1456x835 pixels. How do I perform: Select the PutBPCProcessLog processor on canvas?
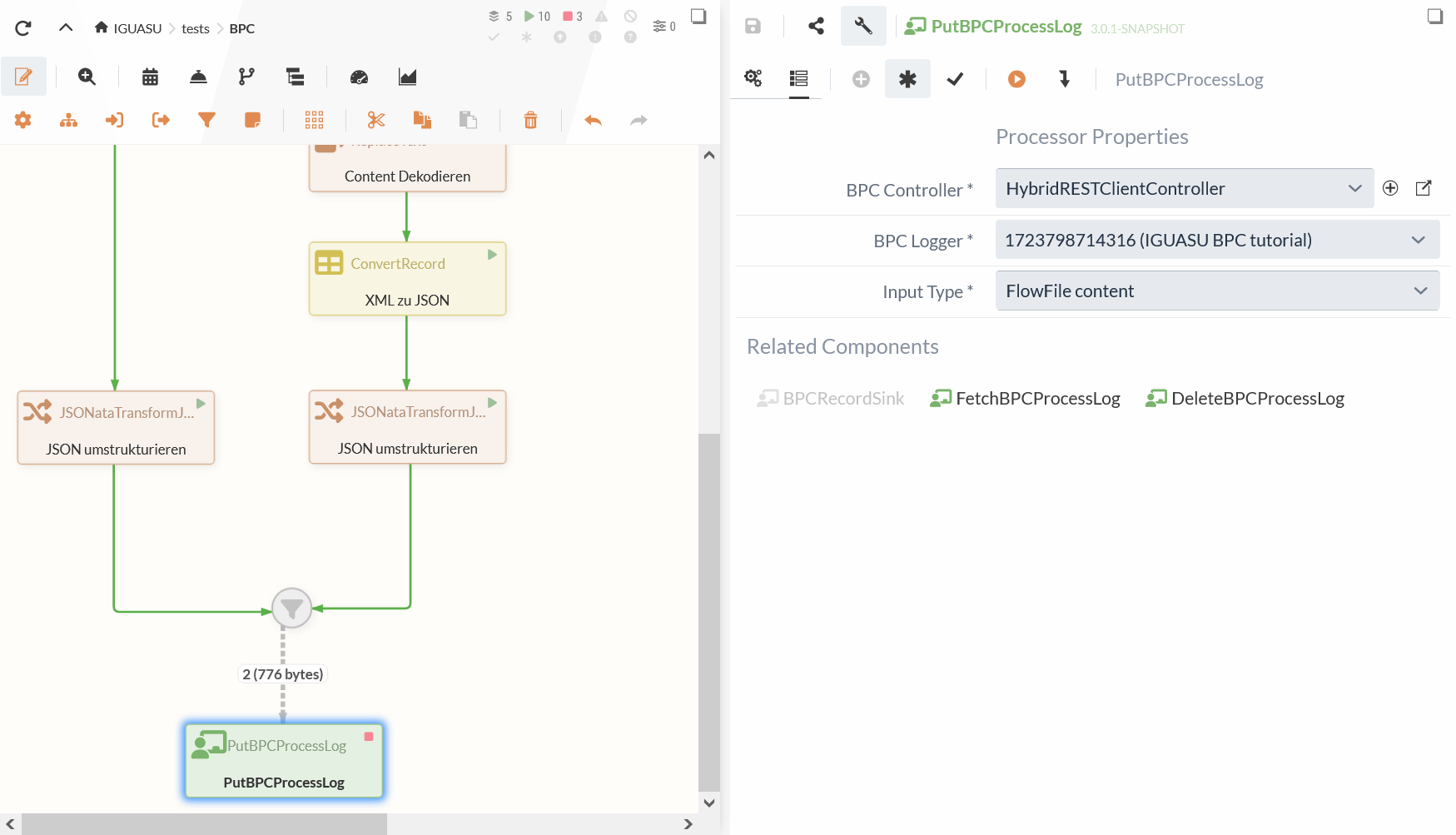284,761
